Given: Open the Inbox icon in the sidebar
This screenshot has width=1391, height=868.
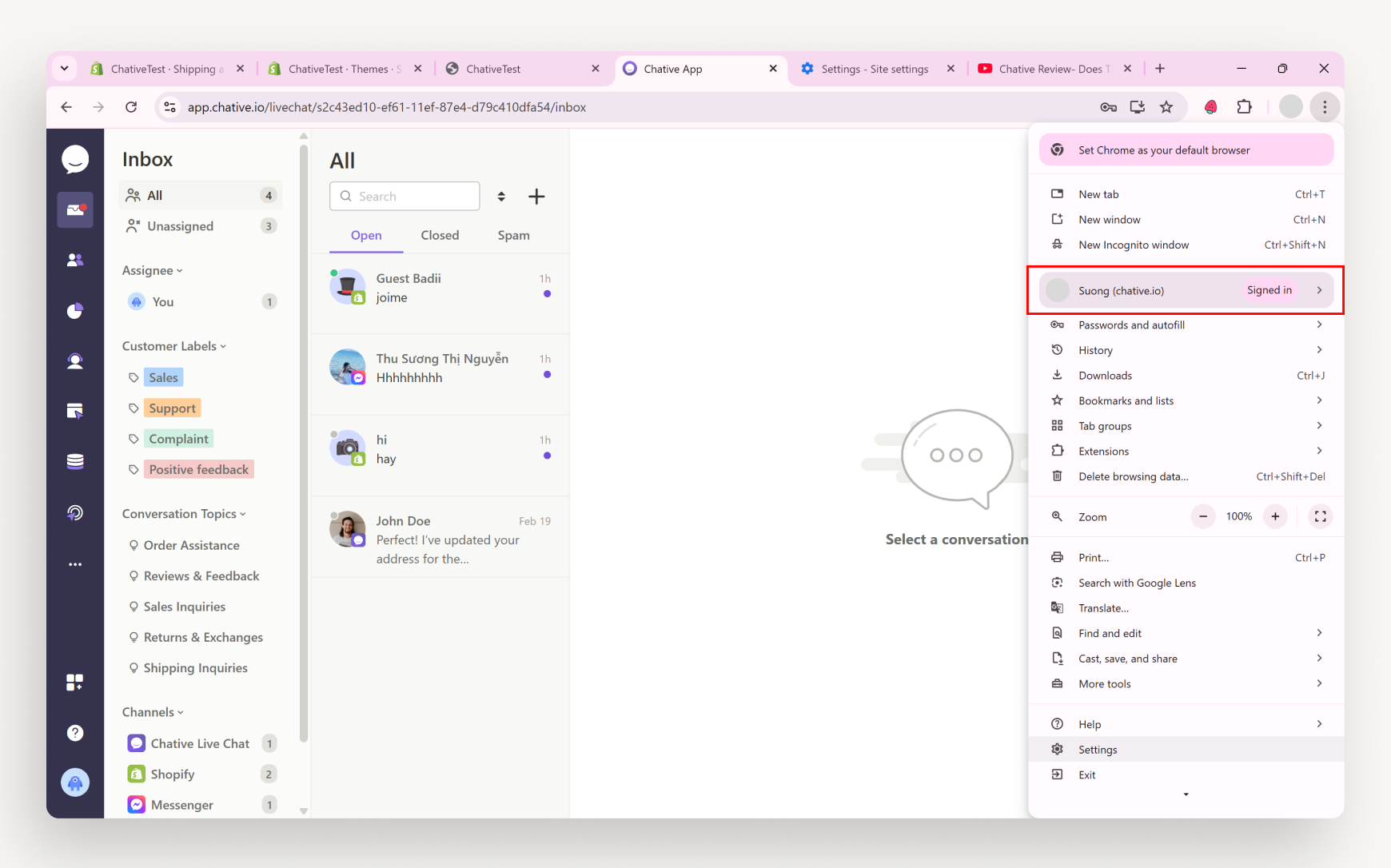Looking at the screenshot, I should point(75,209).
